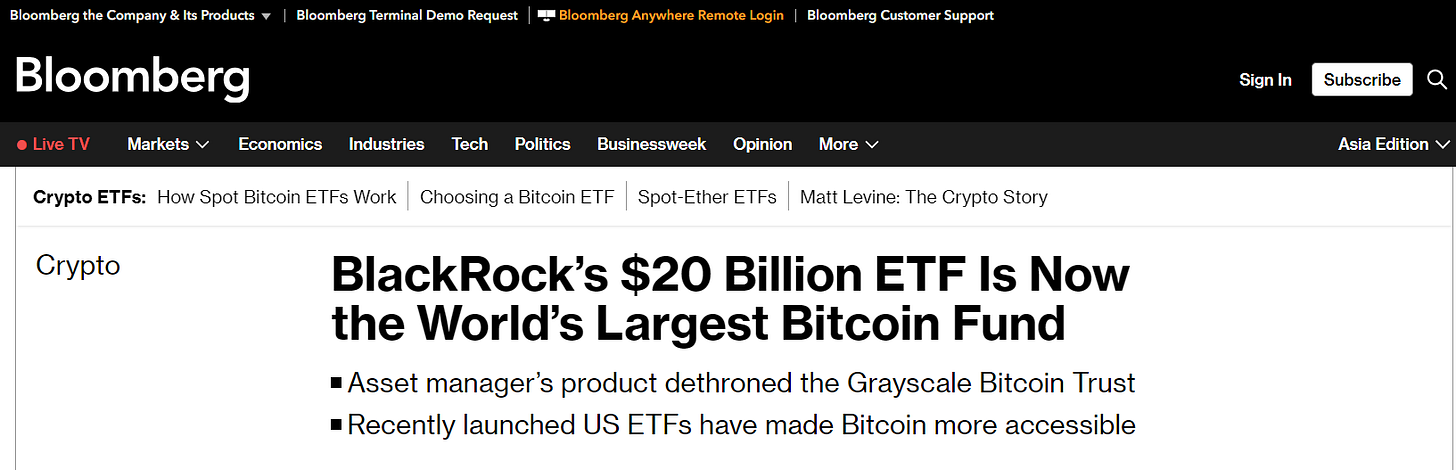
Task: Go to the Tech section
Action: point(469,144)
